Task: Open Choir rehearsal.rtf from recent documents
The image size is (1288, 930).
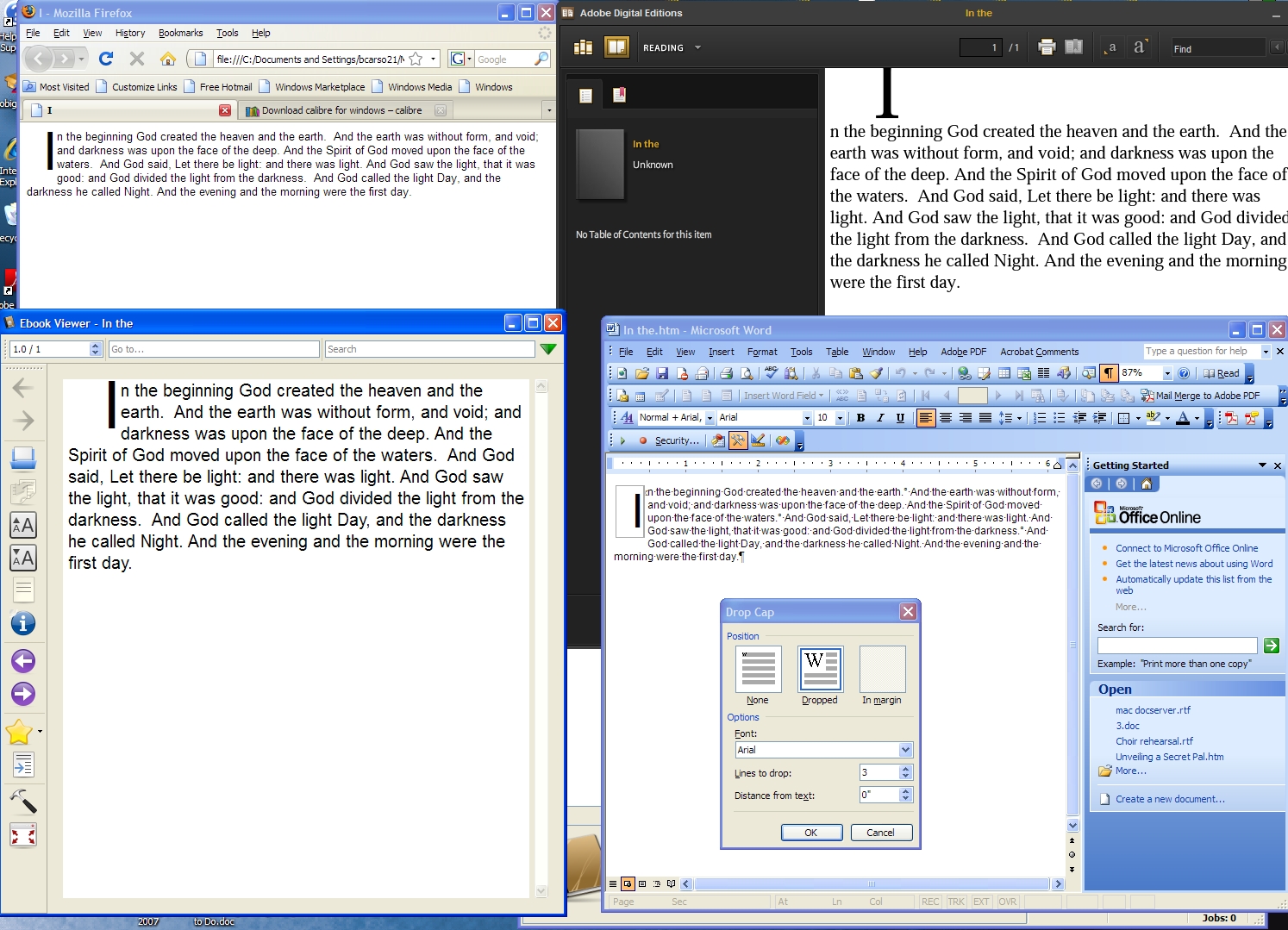Action: tap(1154, 741)
